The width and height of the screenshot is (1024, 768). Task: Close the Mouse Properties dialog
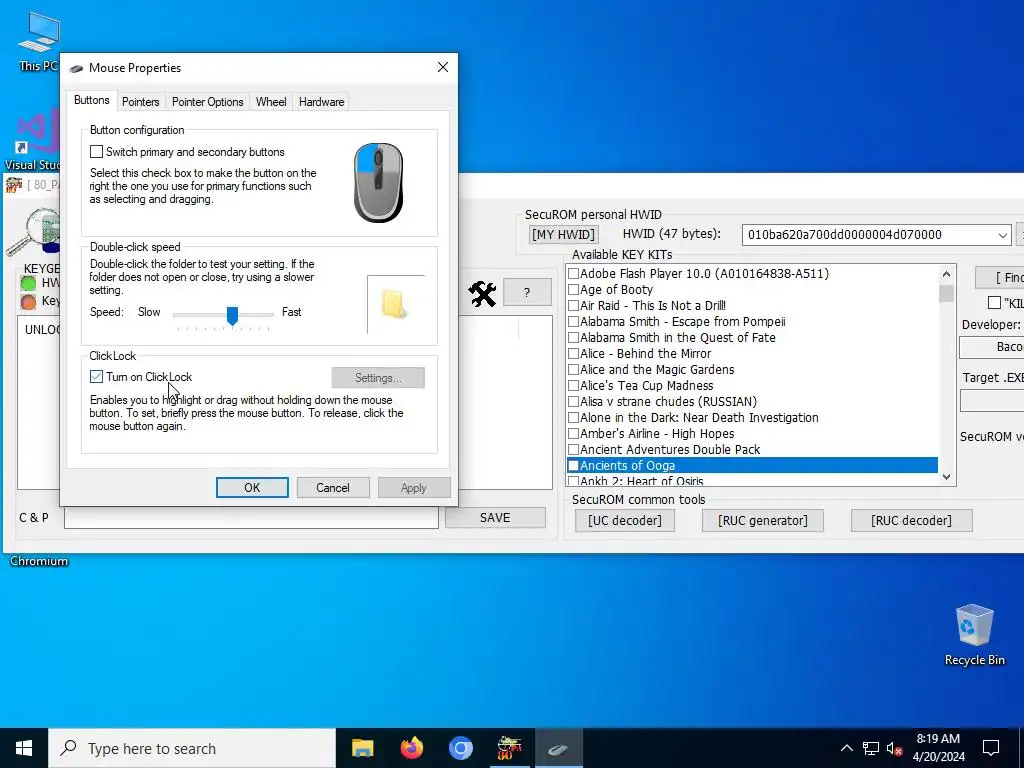[443, 67]
